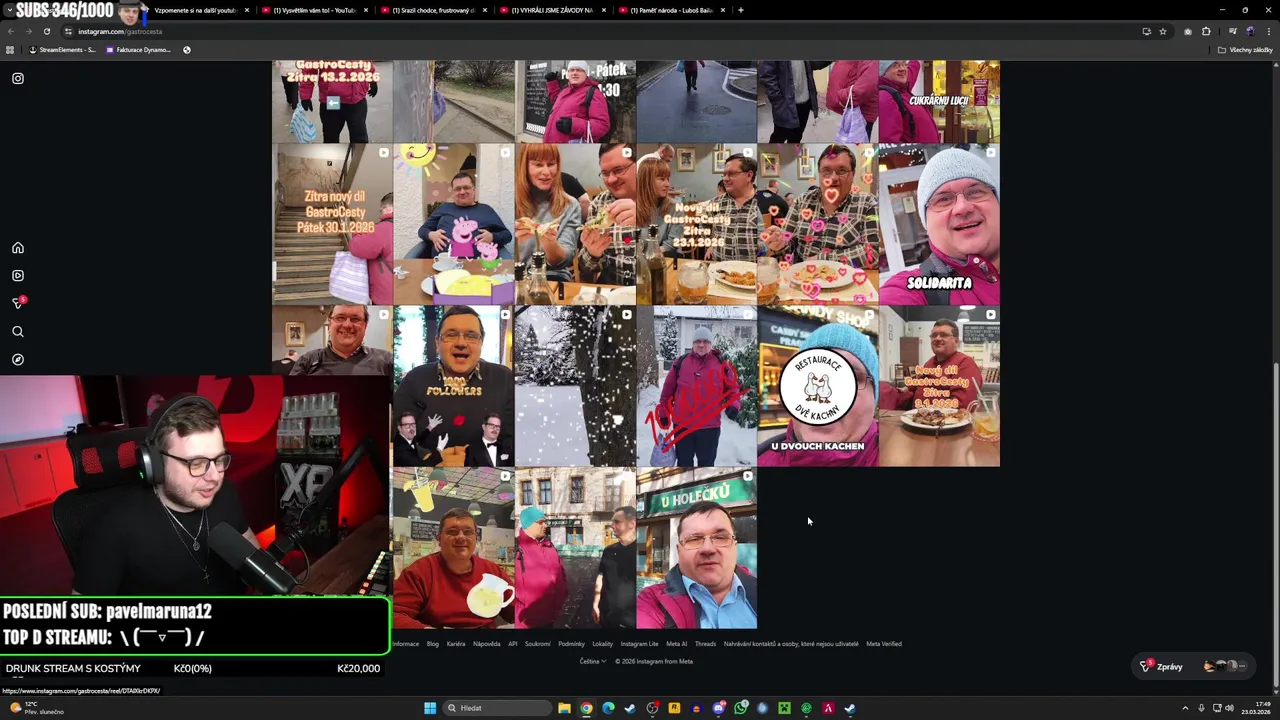Screen dimensions: 1280x720
Task: Reload the Instagram page
Action: coord(46,31)
